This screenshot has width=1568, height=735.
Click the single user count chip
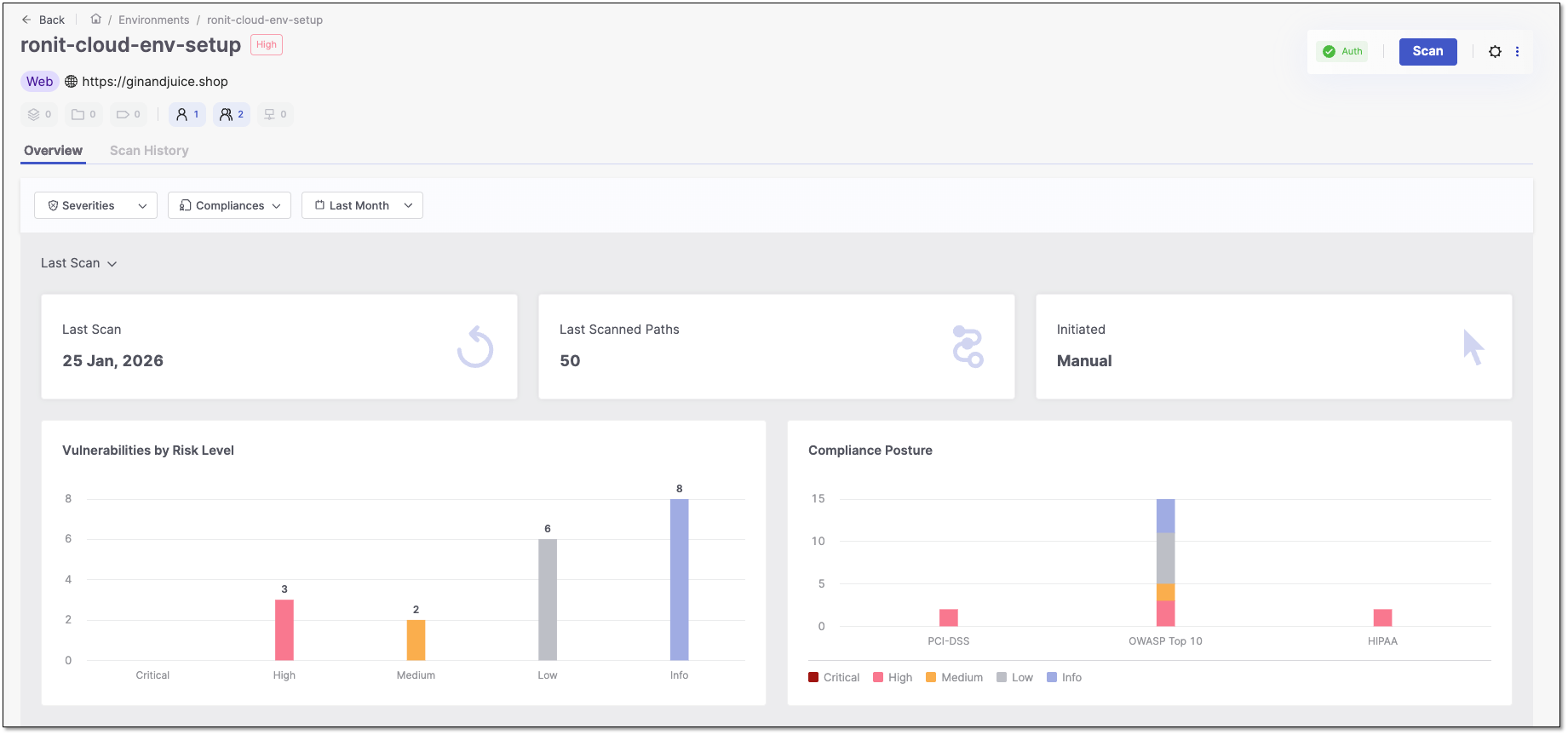(x=187, y=114)
